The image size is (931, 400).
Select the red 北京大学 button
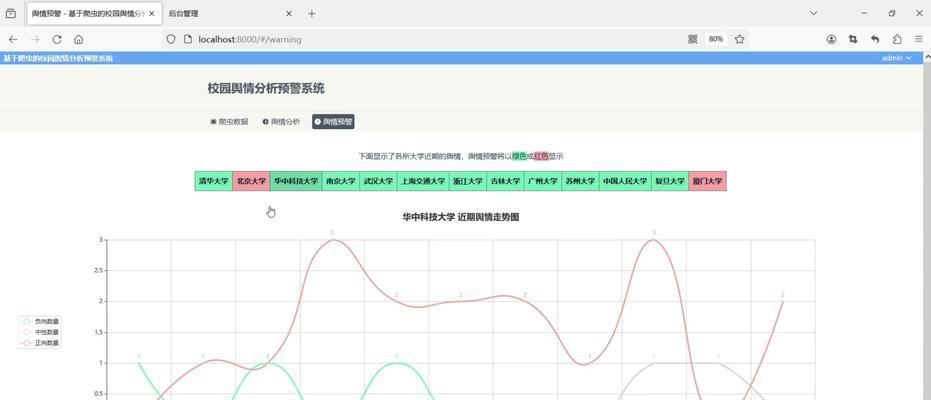[x=251, y=181]
